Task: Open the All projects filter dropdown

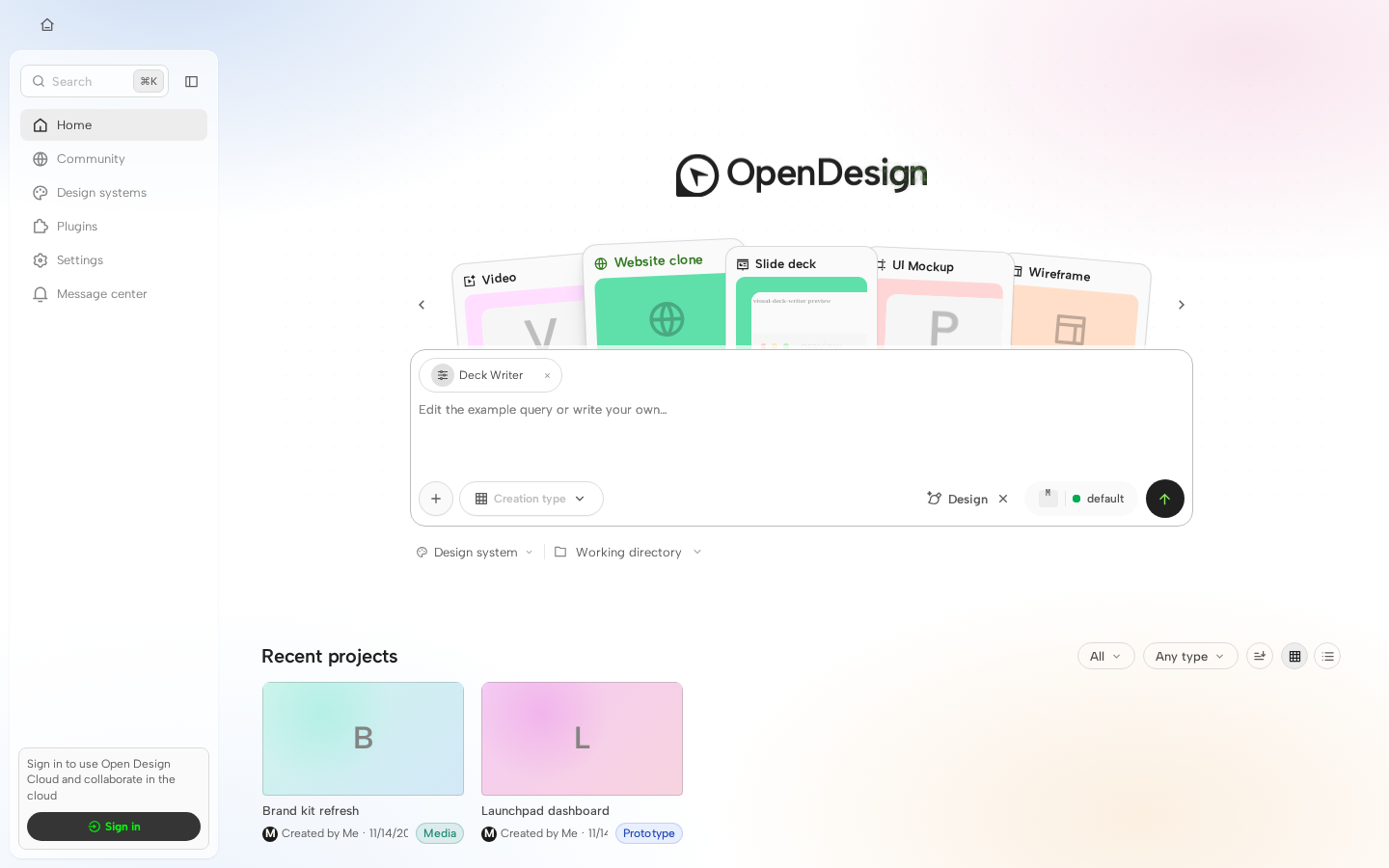Action: click(x=1106, y=656)
